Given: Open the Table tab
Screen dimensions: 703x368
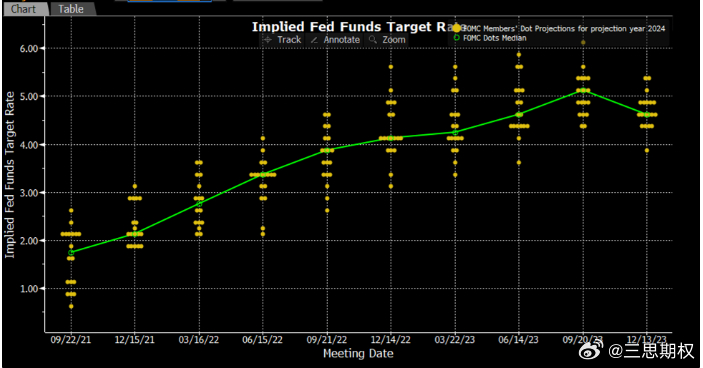Looking at the screenshot, I should (x=72, y=9).
